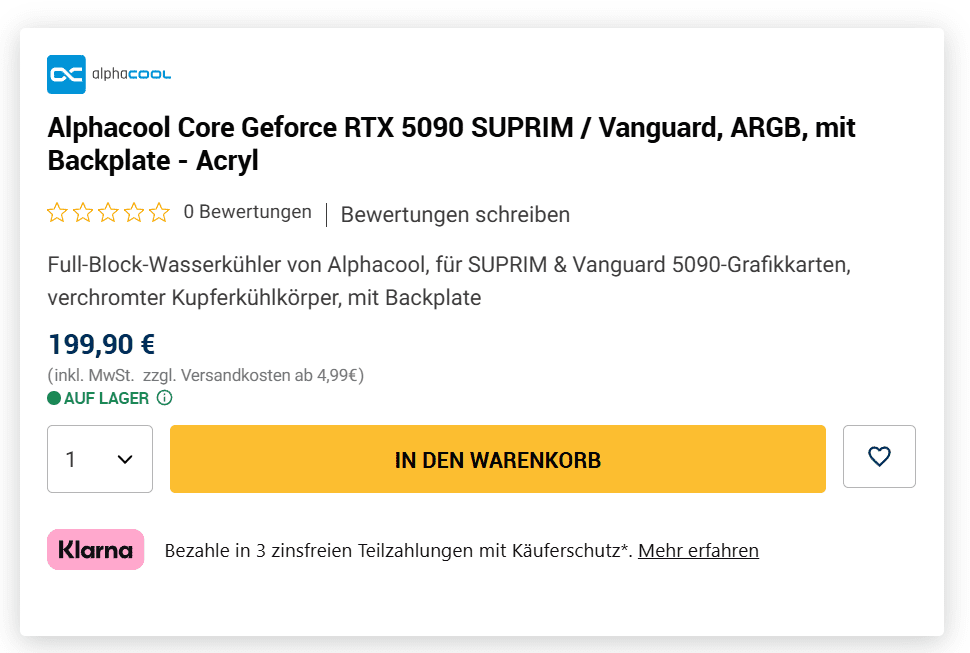Click the 0 Bewertungen count
Screen dimensions: 970x653
pyautogui.click(x=247, y=211)
